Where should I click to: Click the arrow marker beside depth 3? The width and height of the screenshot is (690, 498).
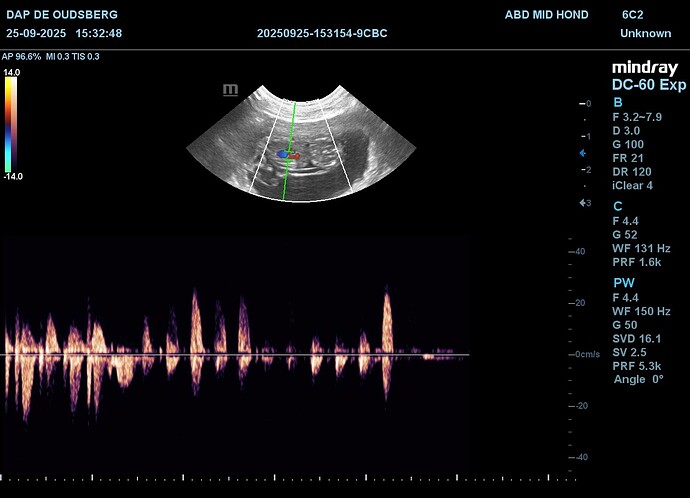point(583,203)
